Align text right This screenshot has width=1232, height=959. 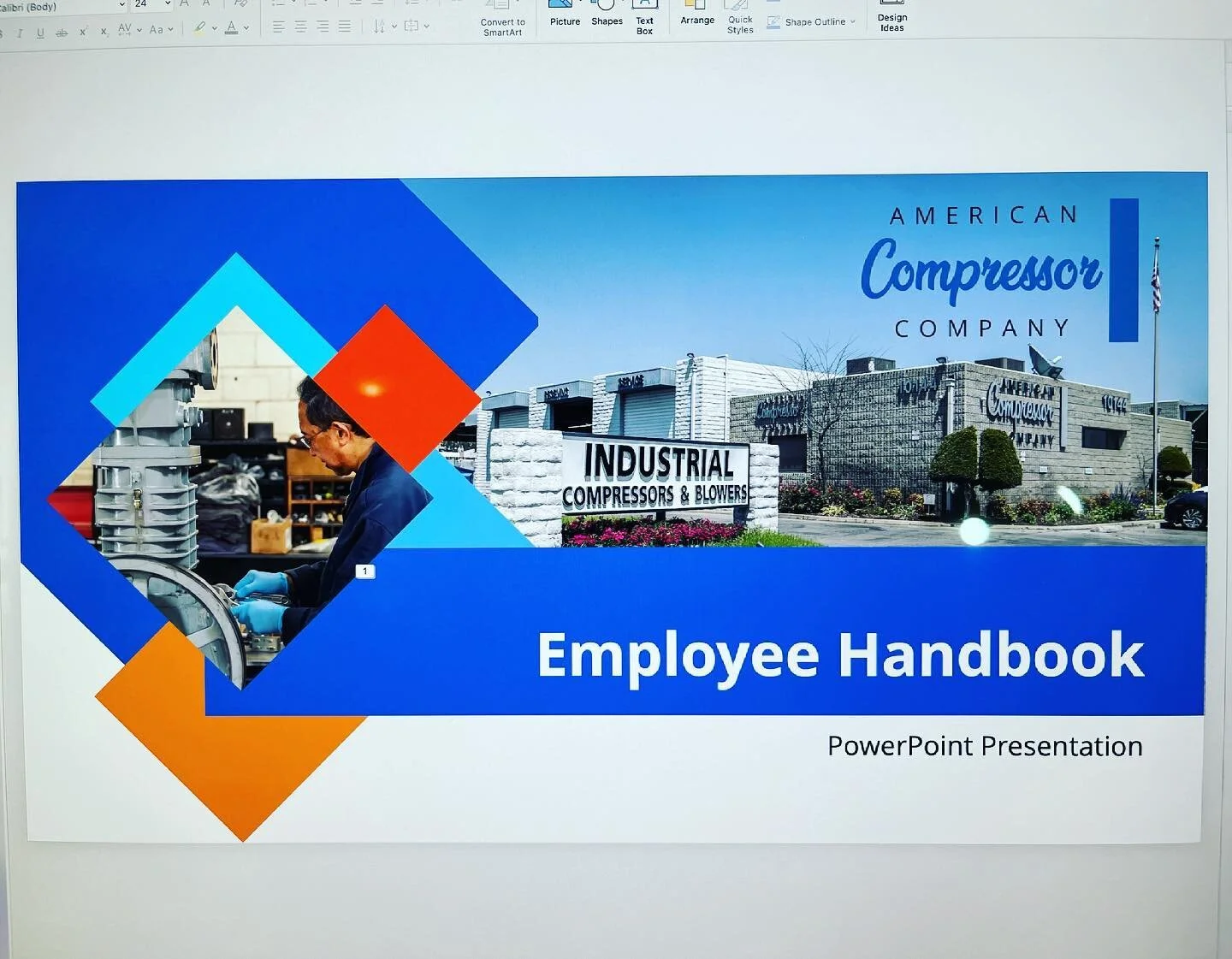tap(323, 27)
